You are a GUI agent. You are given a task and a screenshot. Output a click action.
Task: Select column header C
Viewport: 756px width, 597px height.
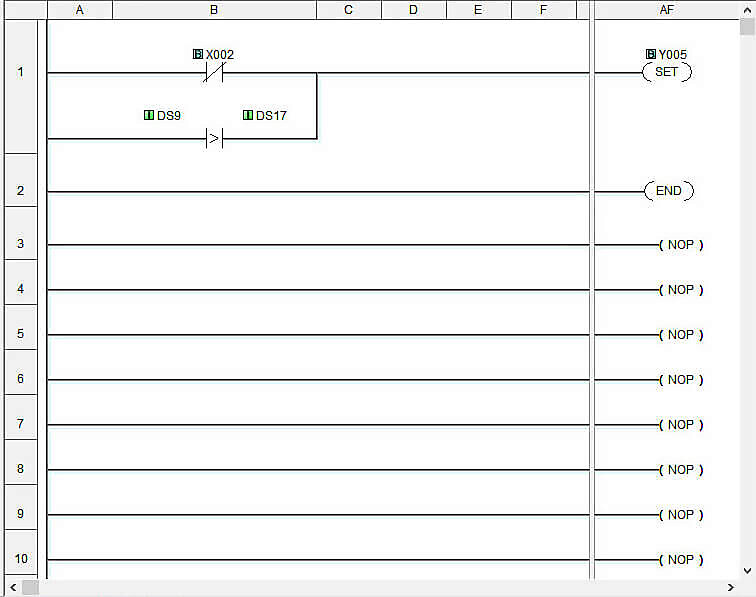(x=349, y=10)
